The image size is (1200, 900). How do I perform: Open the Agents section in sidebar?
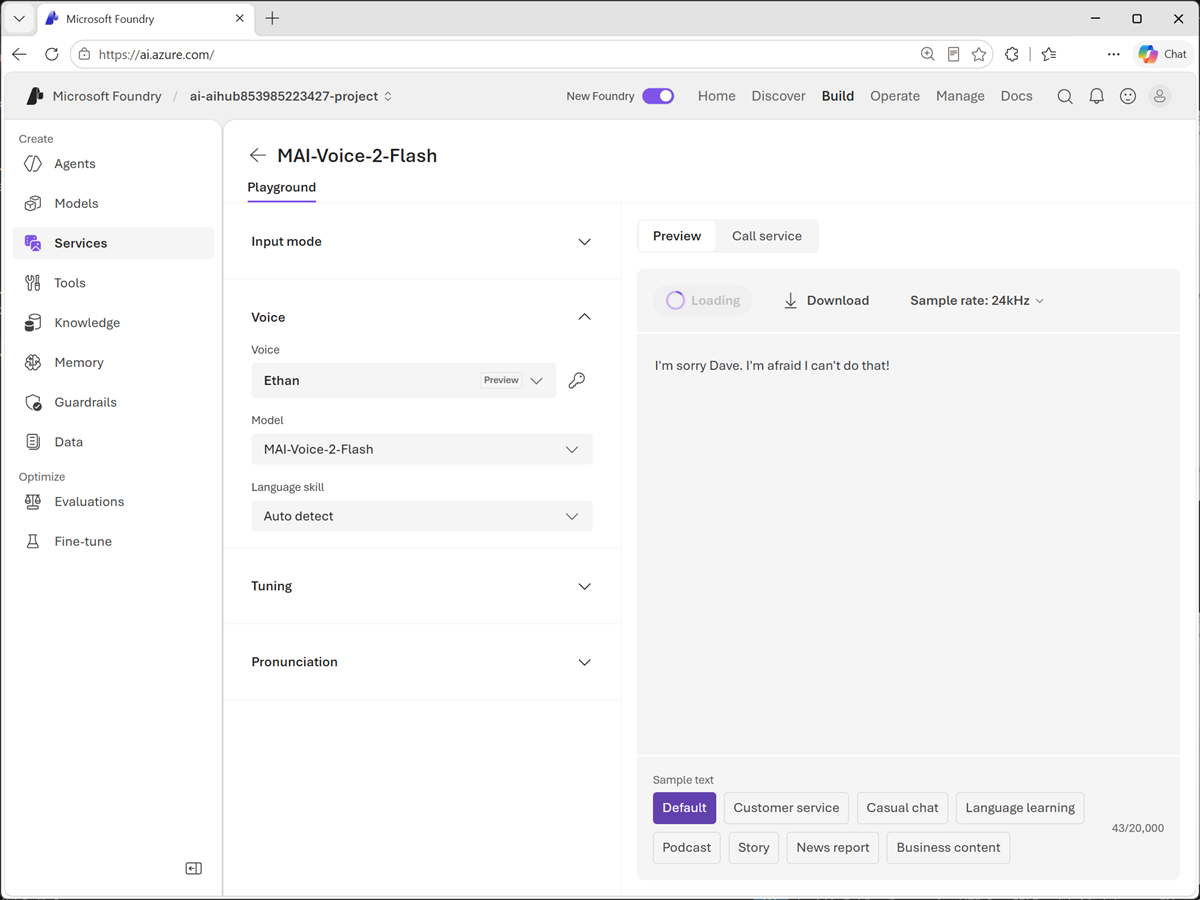click(113, 163)
